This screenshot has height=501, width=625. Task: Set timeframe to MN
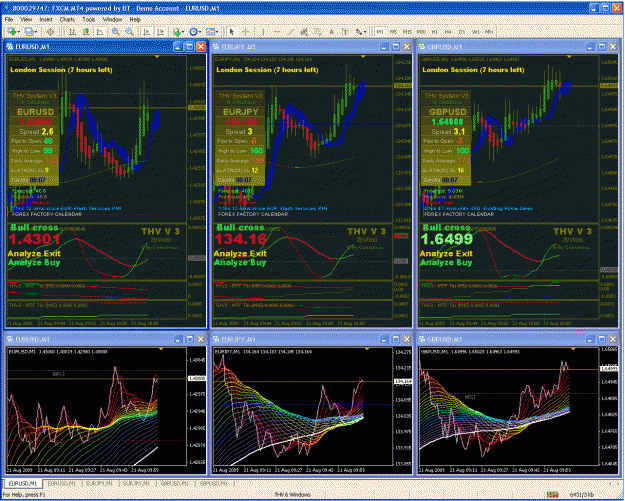click(x=489, y=32)
